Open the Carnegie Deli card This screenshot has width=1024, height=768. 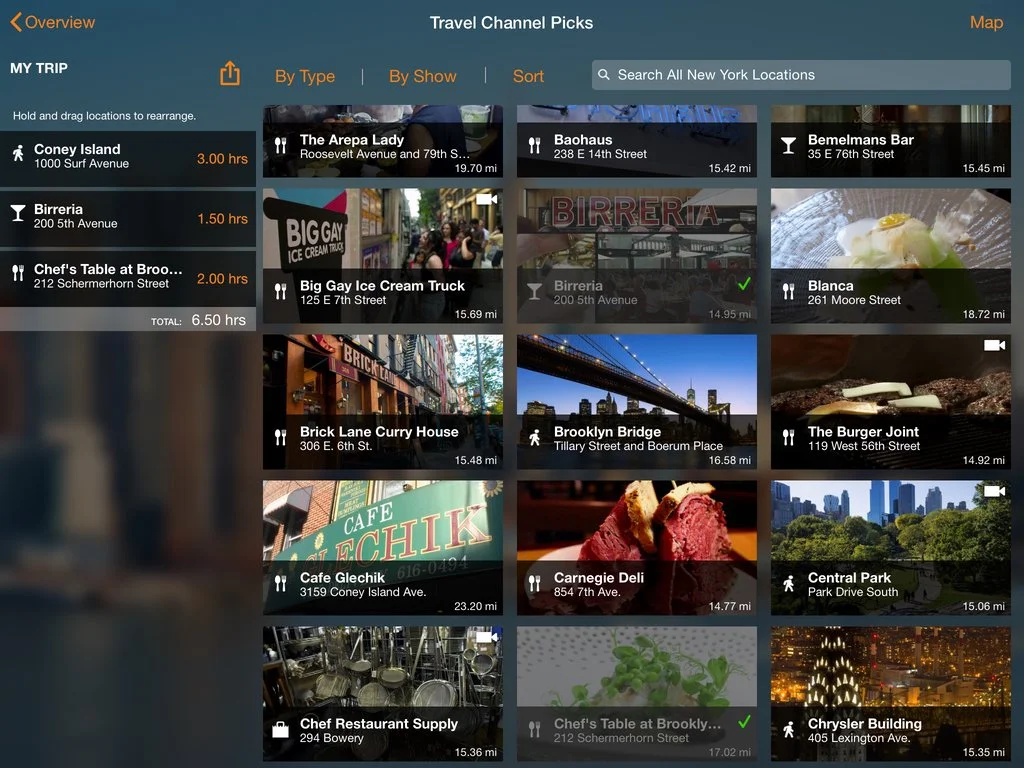coord(637,548)
